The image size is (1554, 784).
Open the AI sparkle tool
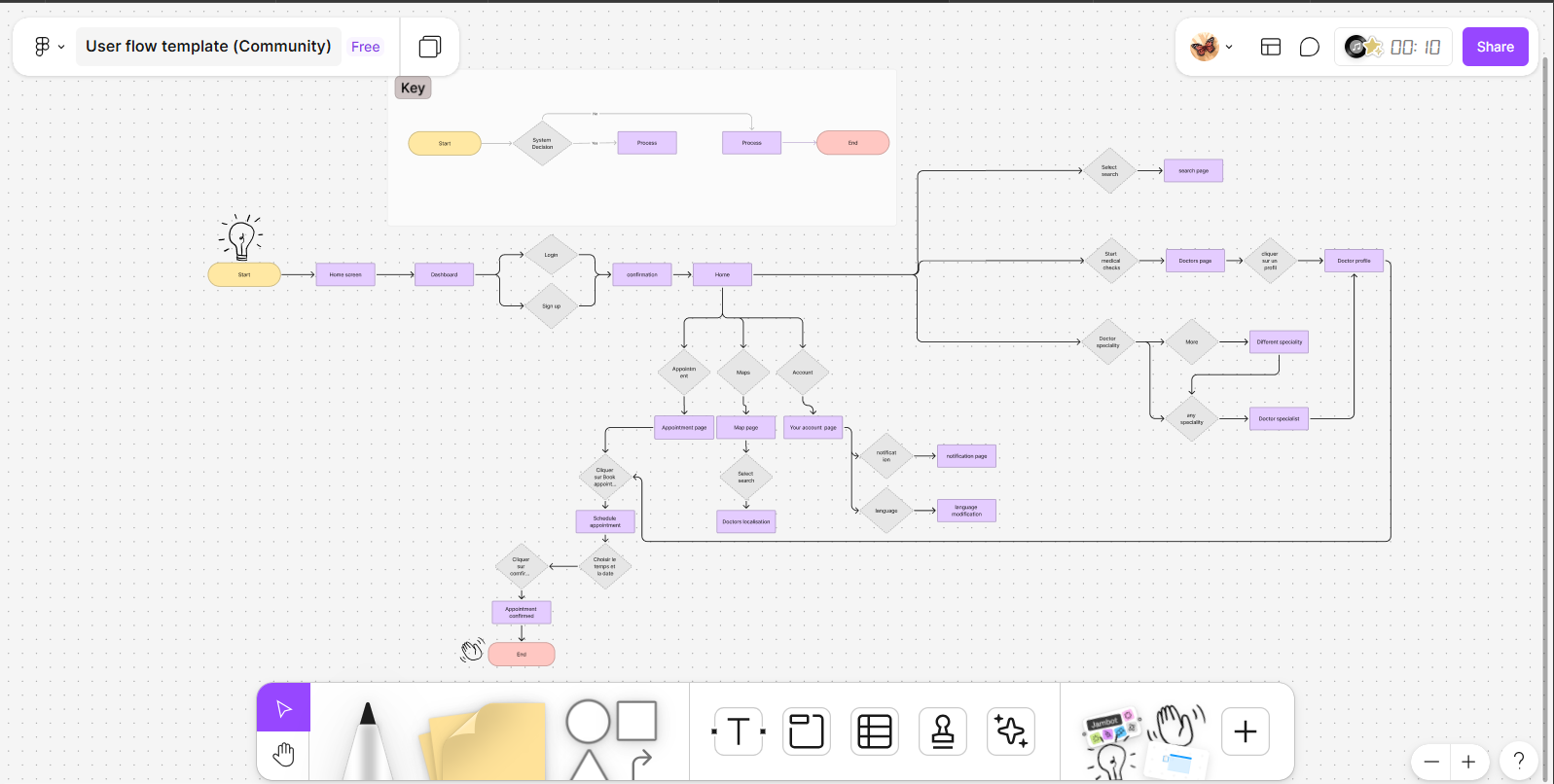[x=1011, y=731]
